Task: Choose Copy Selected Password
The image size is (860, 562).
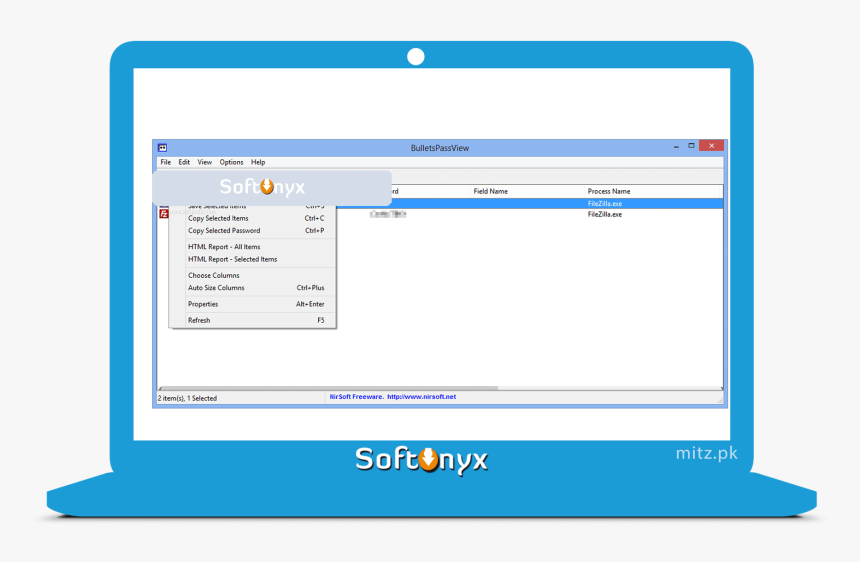Action: click(253, 231)
